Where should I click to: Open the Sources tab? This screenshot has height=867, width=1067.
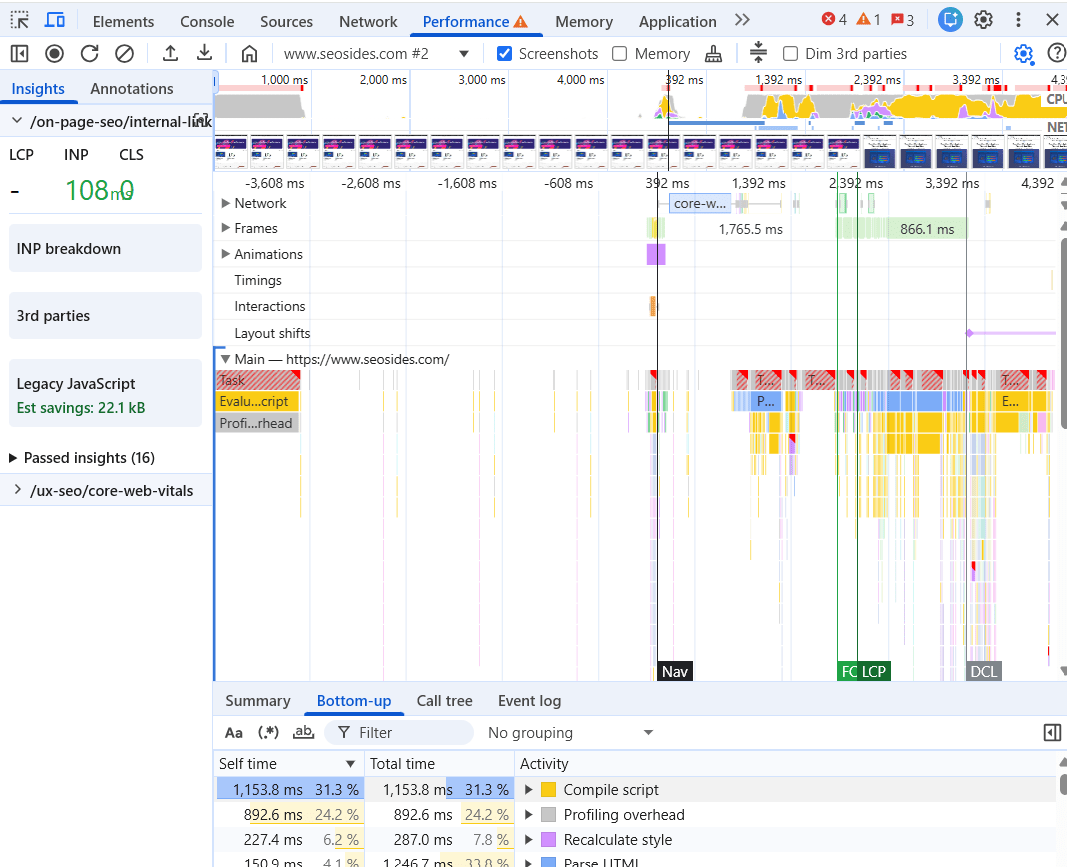pyautogui.click(x=286, y=22)
